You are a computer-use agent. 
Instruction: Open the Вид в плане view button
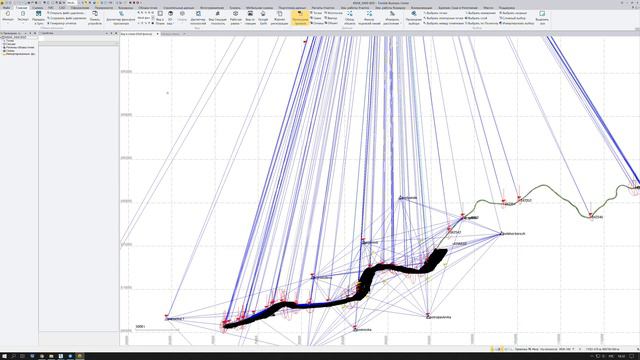click(x=160, y=18)
